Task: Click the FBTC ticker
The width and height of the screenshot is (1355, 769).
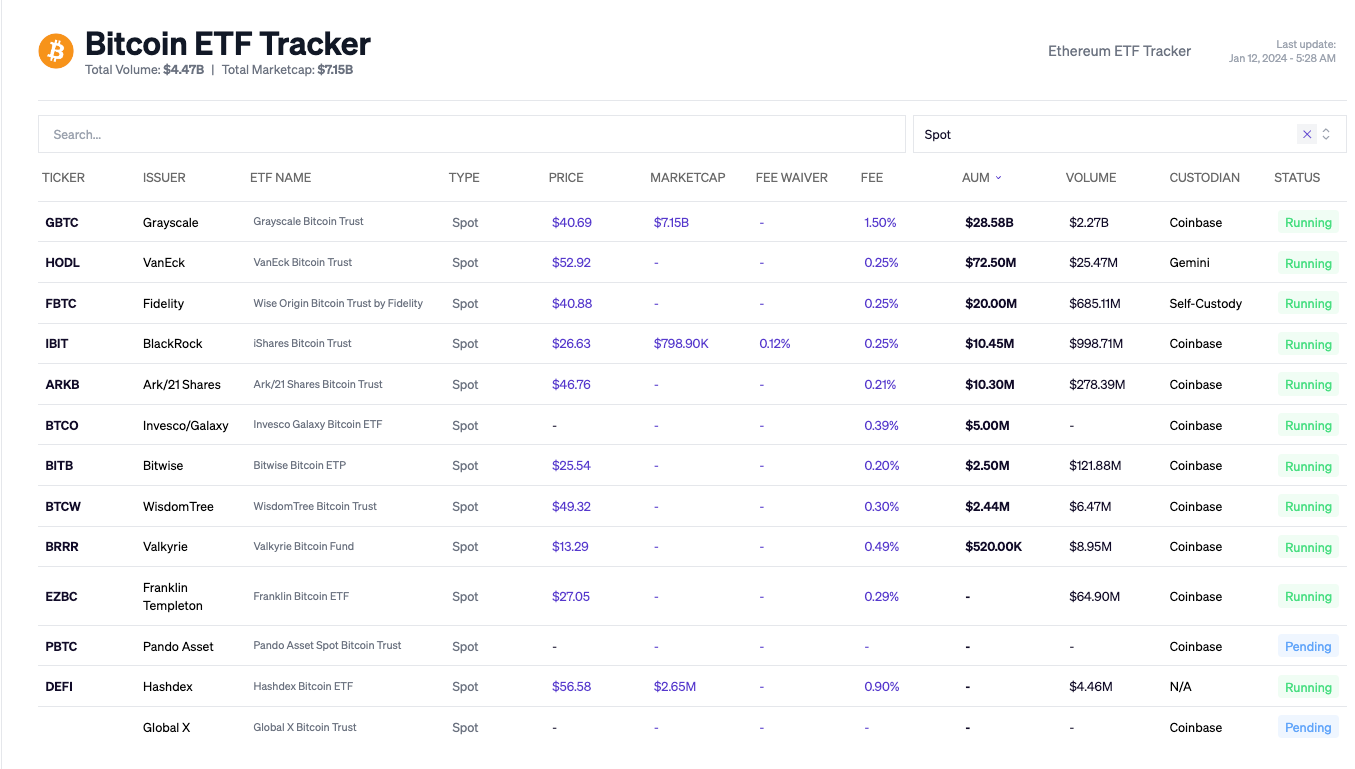Action: coord(61,304)
